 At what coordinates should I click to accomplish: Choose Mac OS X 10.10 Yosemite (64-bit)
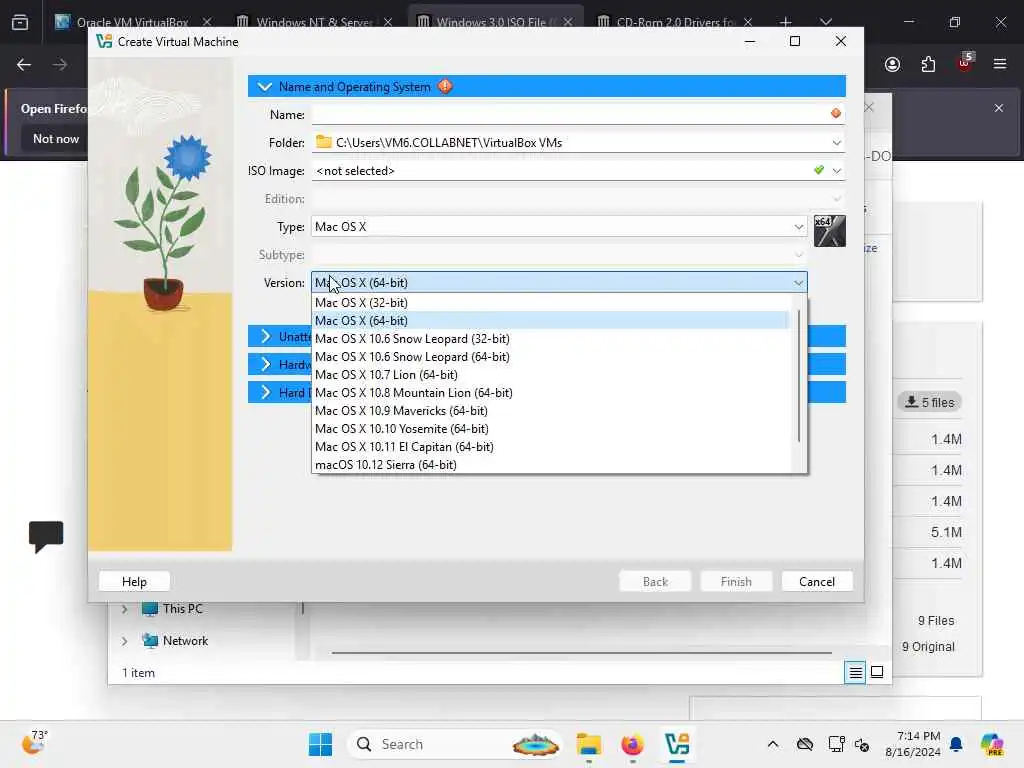[x=552, y=428]
